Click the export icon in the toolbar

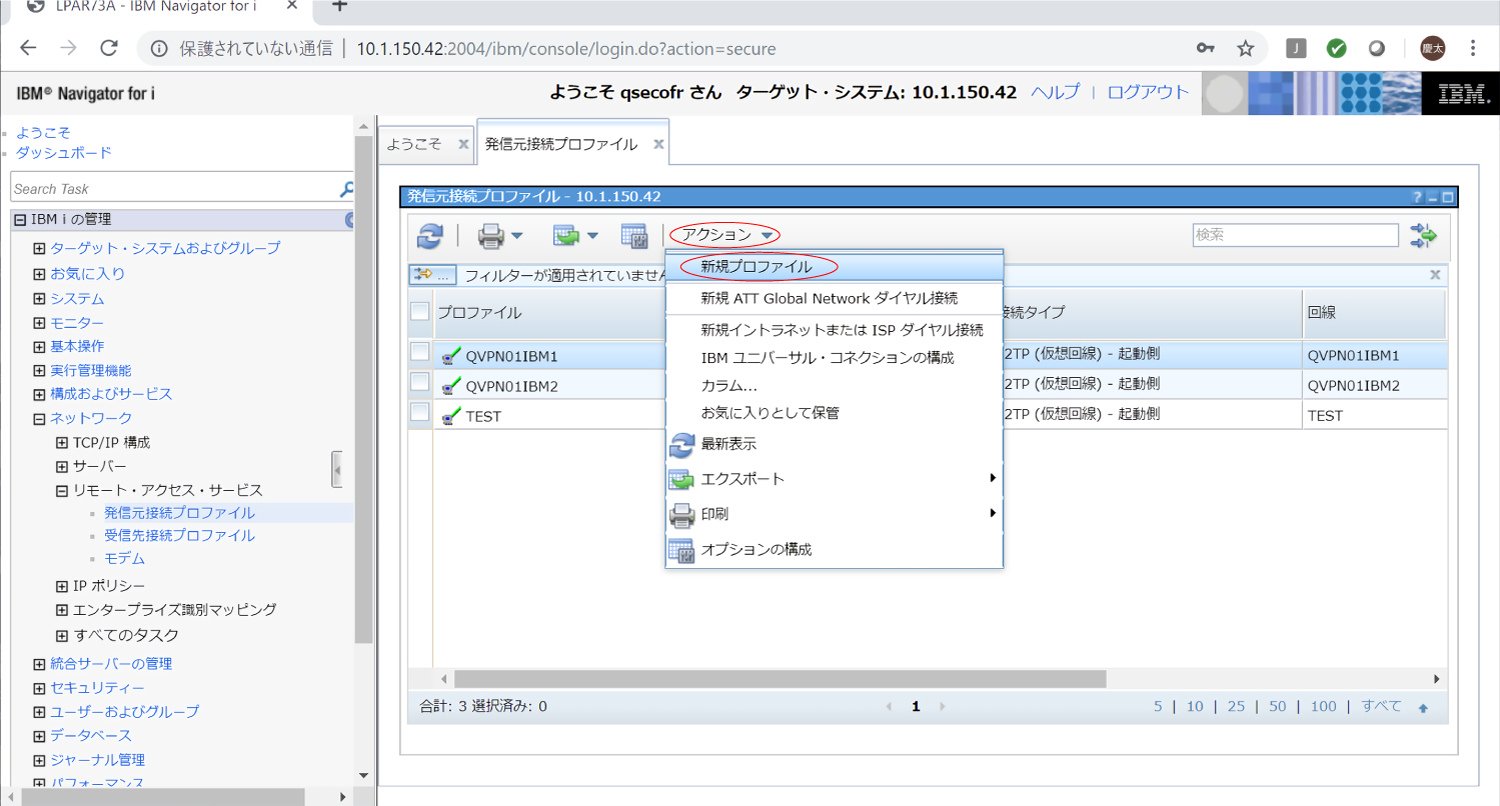[567, 236]
